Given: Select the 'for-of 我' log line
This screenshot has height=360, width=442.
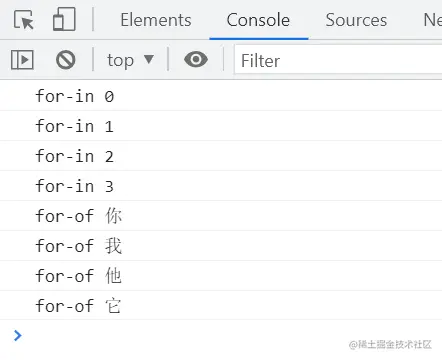Looking at the screenshot, I should (221, 246).
